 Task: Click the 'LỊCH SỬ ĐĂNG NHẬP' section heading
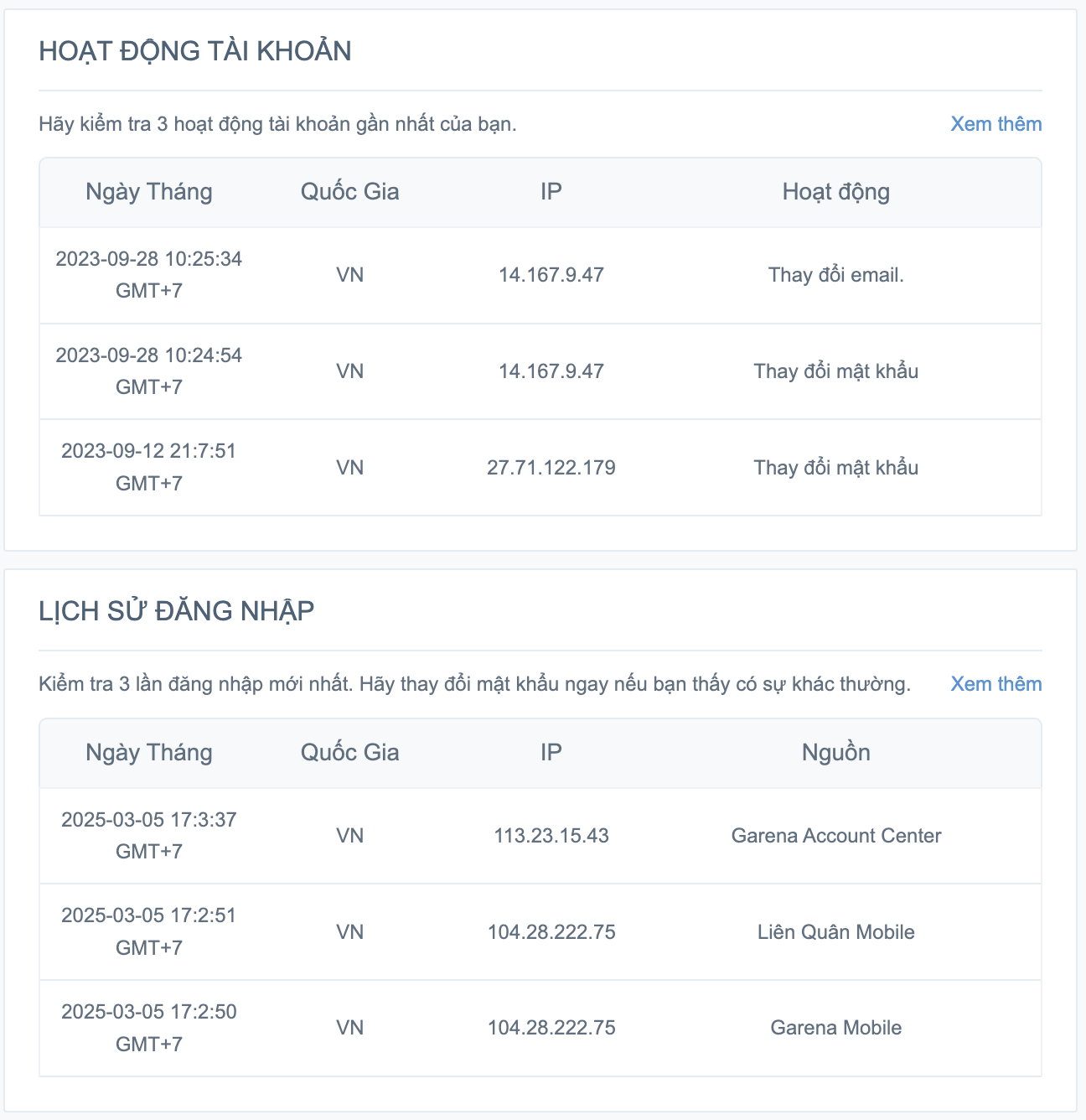tap(177, 611)
